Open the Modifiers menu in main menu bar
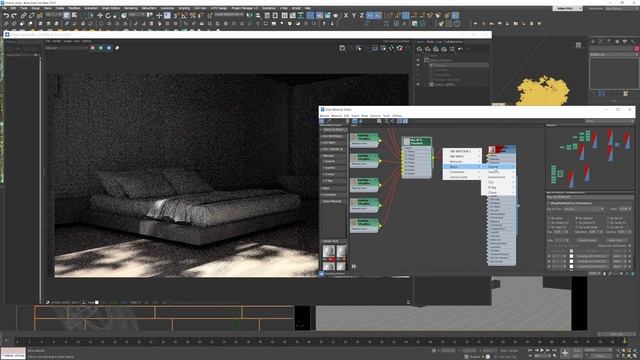The width and height of the screenshot is (640, 360). [74, 8]
